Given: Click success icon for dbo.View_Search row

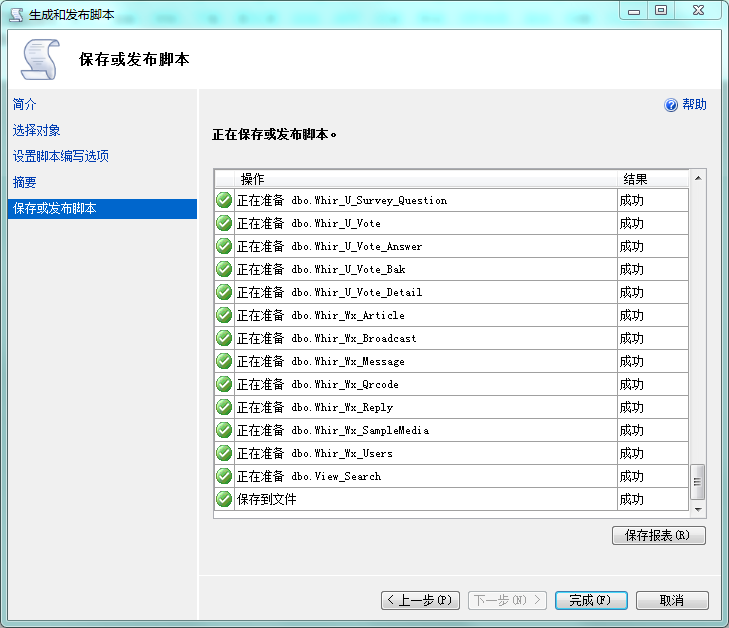Looking at the screenshot, I should click(224, 476).
